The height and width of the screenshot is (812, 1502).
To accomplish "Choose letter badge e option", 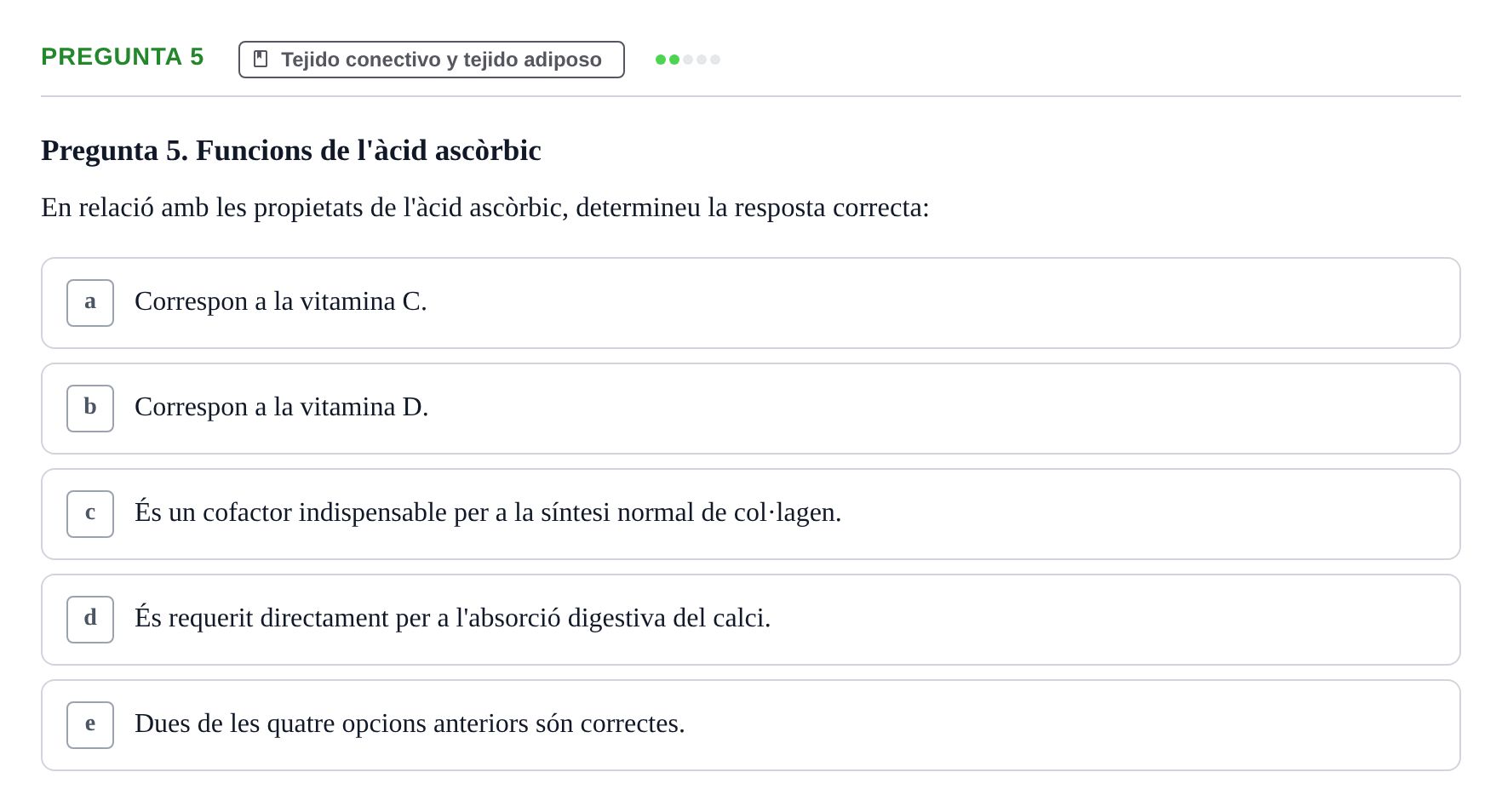I will pos(90,725).
